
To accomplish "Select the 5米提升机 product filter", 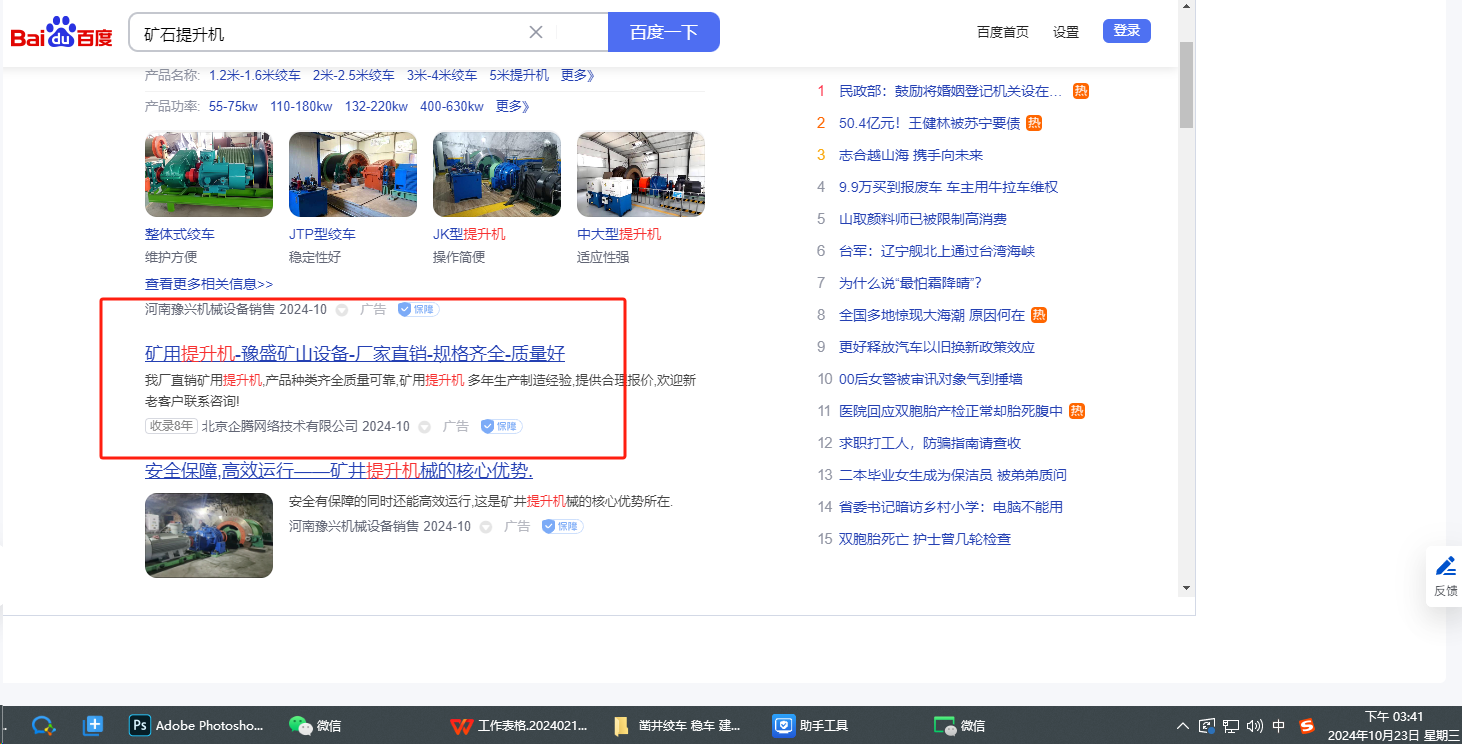I will pyautogui.click(x=519, y=75).
